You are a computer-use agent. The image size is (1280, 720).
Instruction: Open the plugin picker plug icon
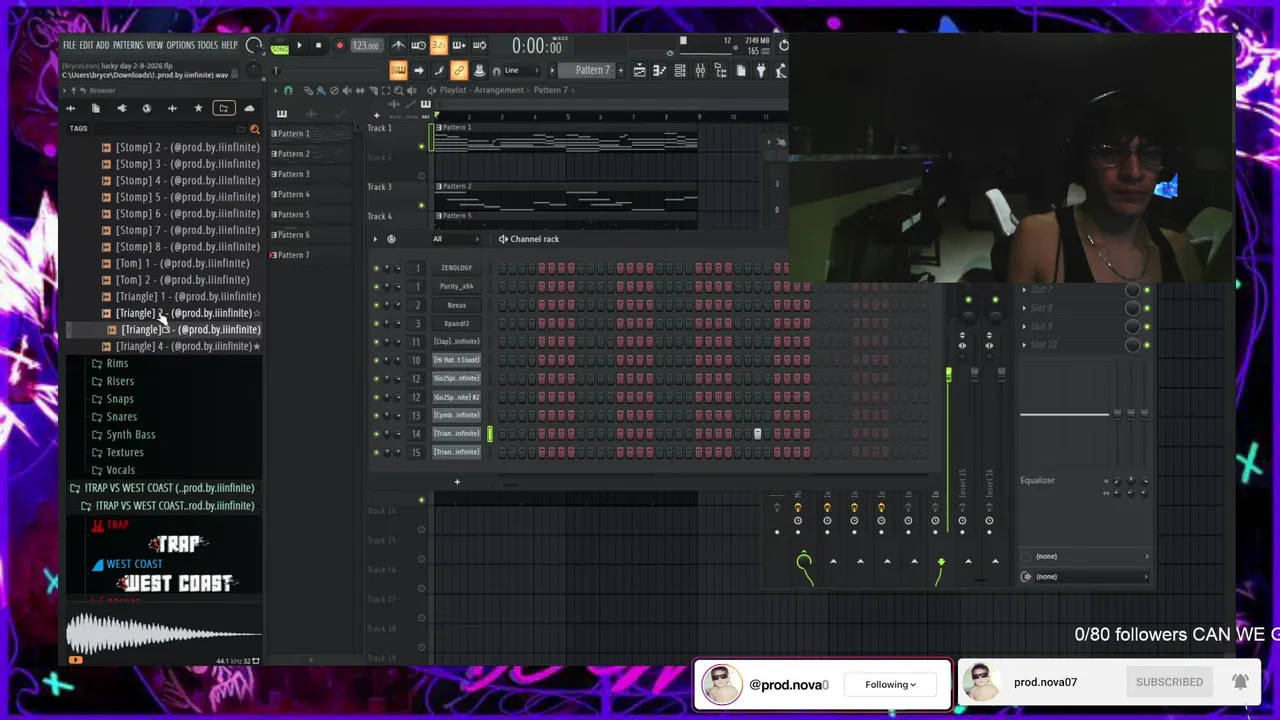[761, 70]
